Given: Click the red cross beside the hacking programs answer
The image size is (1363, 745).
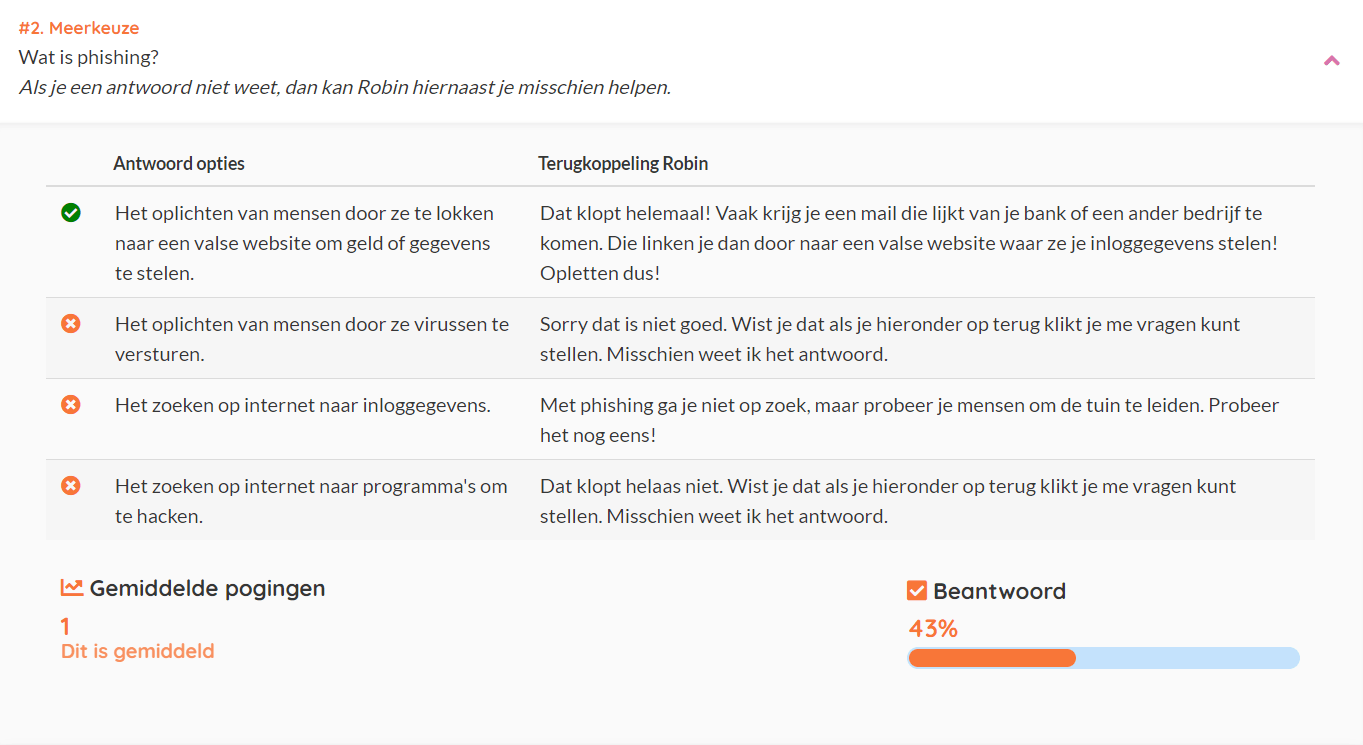Looking at the screenshot, I should (x=71, y=486).
